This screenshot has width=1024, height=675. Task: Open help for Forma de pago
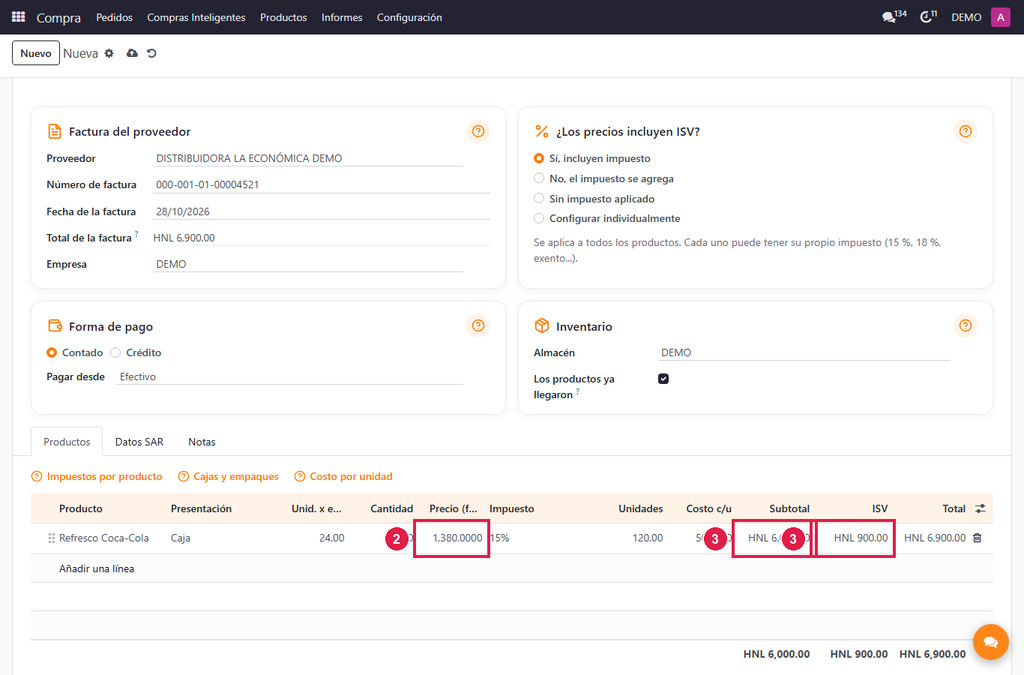point(478,326)
